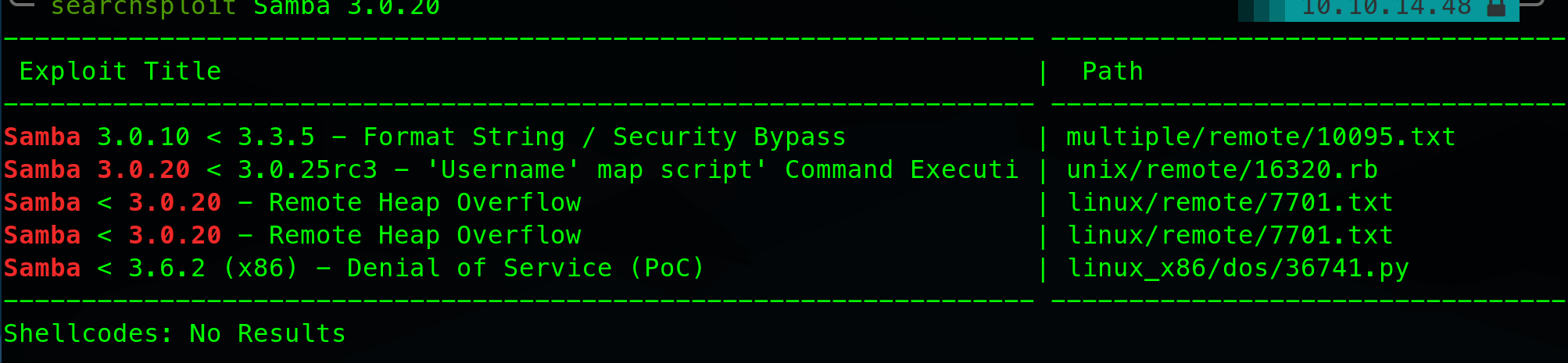The height and width of the screenshot is (363, 1568).
Task: Click the 3.6.2 version number
Action: [x=166, y=269]
